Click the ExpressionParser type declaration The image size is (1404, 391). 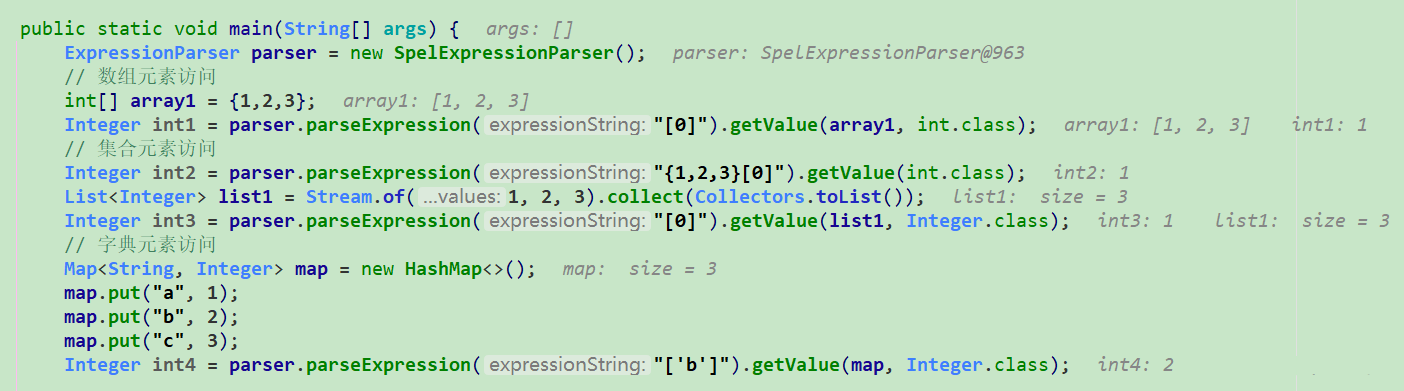(152, 52)
